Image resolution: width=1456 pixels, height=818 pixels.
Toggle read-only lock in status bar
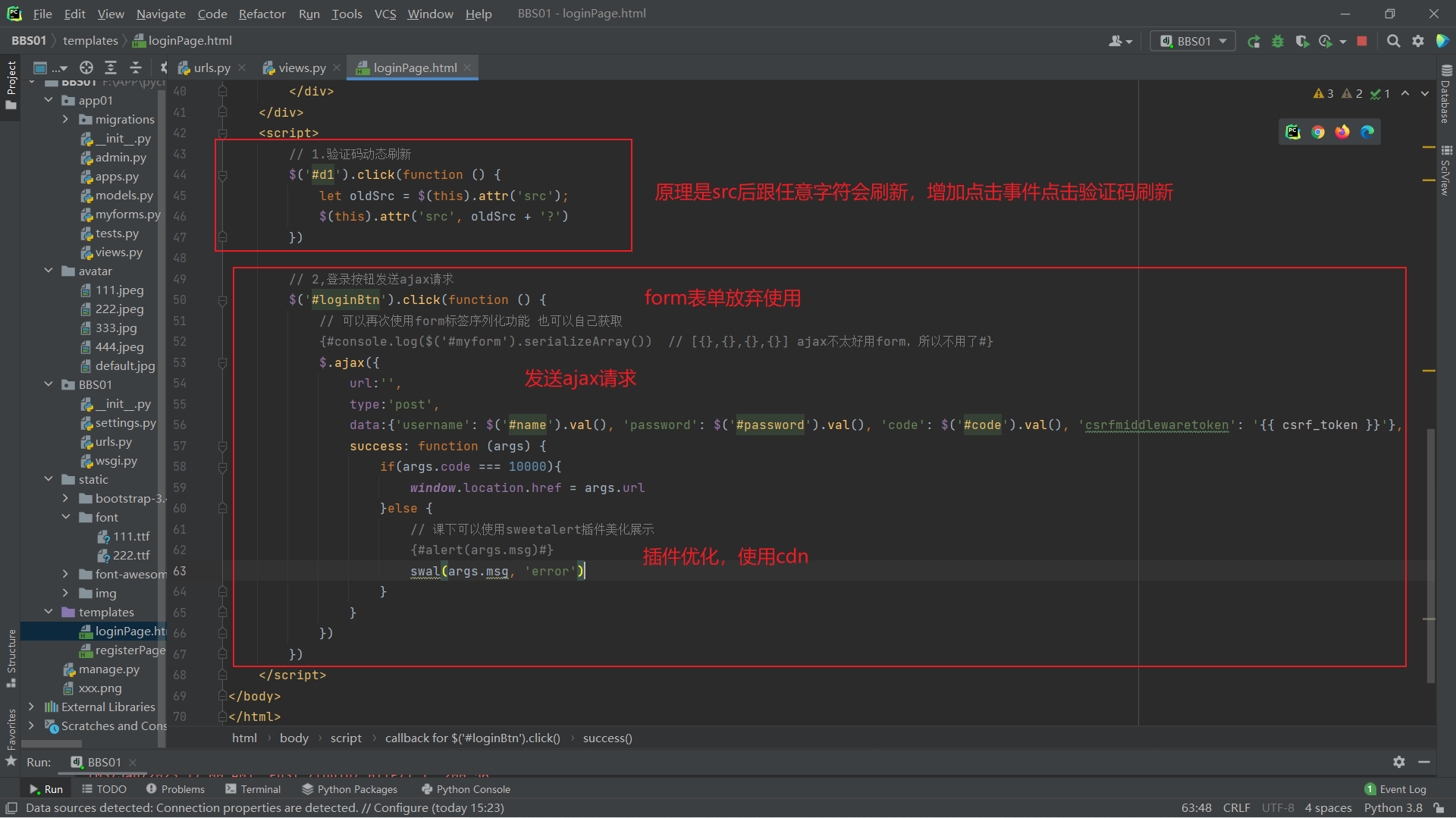1438,808
